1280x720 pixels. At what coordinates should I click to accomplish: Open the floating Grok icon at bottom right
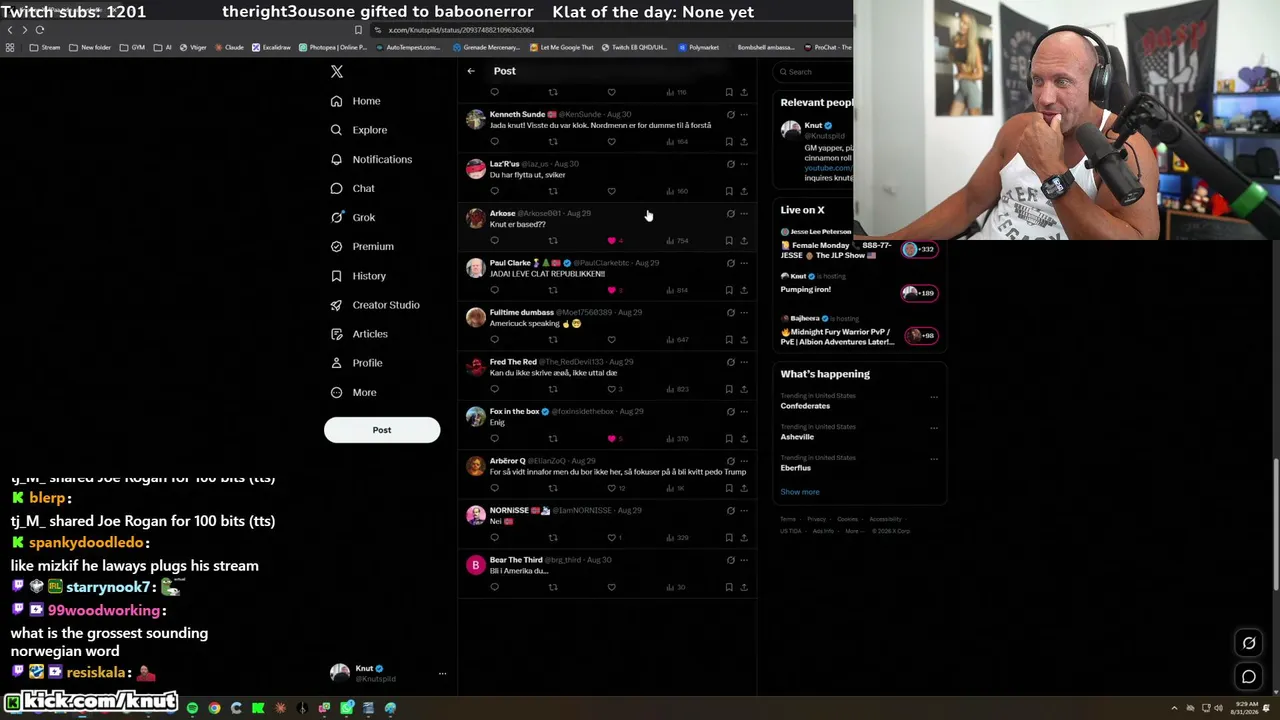[x=1249, y=643]
